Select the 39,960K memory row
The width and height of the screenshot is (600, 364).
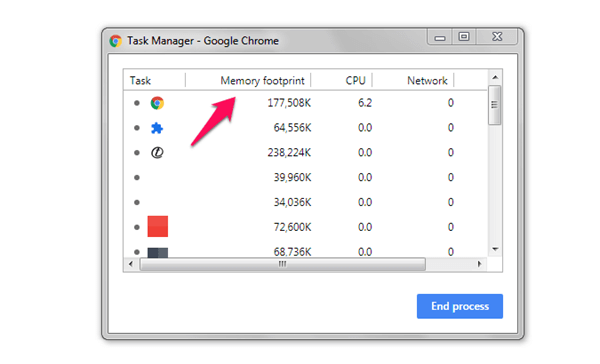pos(305,178)
